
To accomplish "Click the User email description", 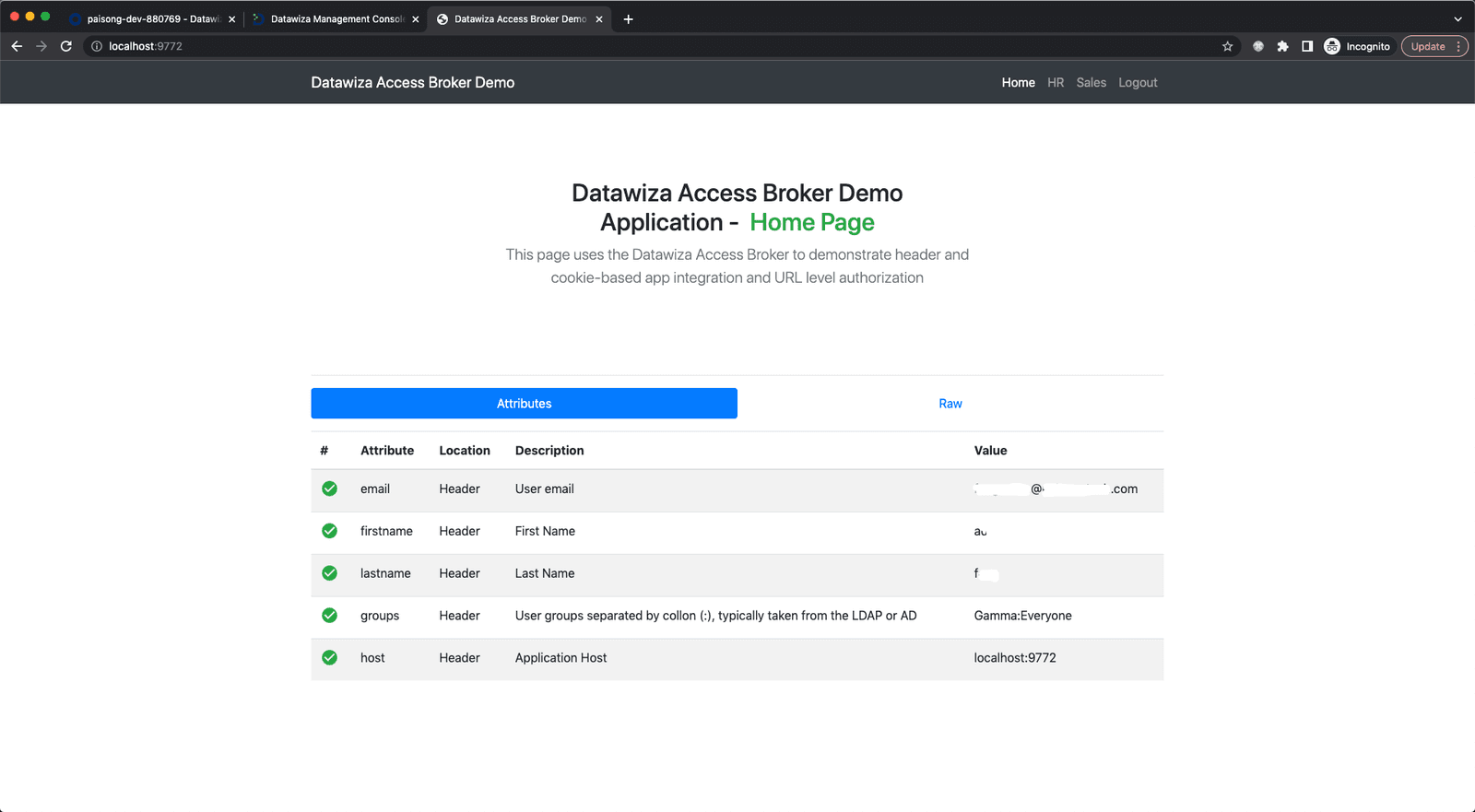I will tap(545, 489).
